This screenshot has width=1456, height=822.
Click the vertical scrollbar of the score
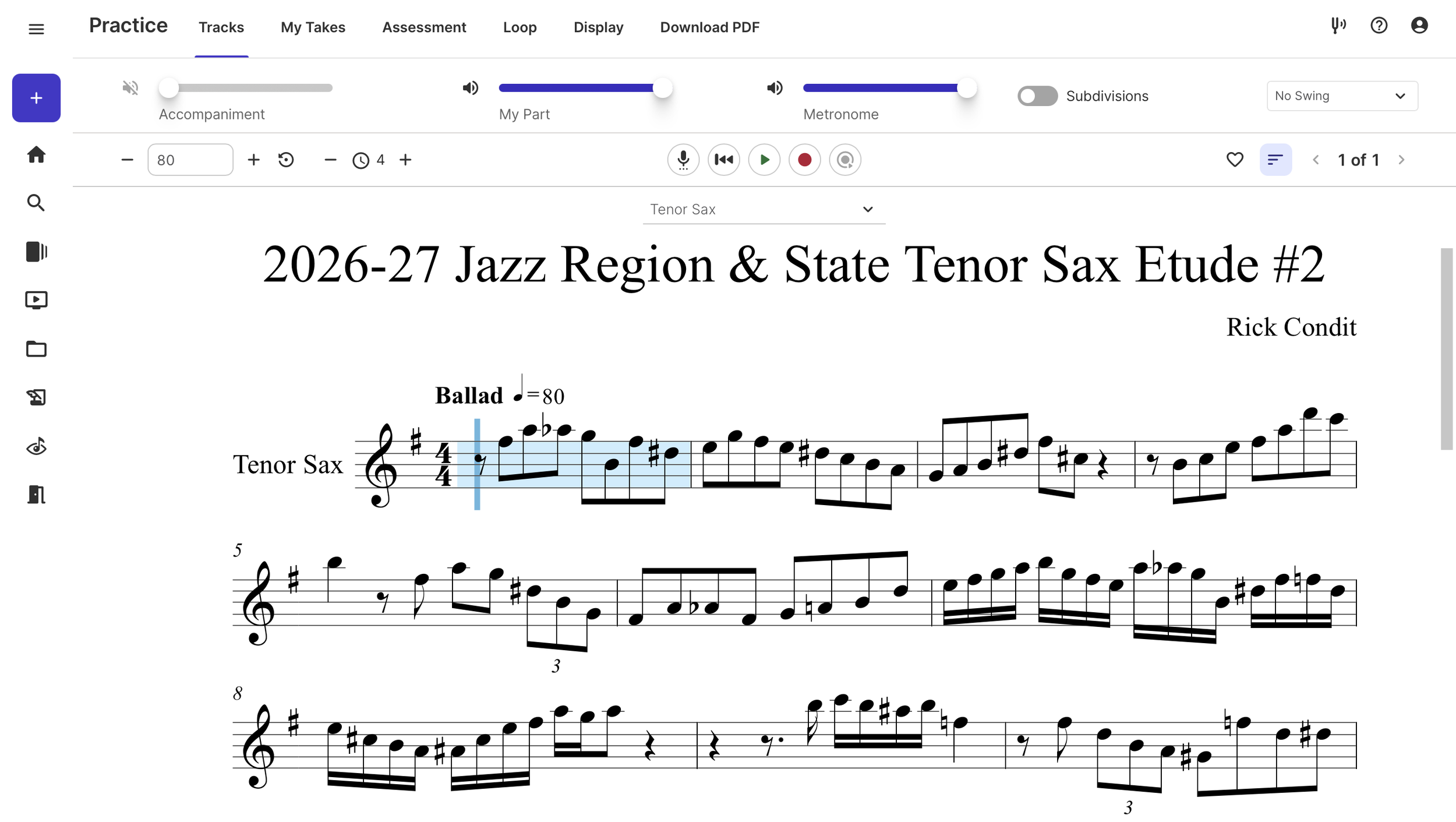click(1447, 349)
